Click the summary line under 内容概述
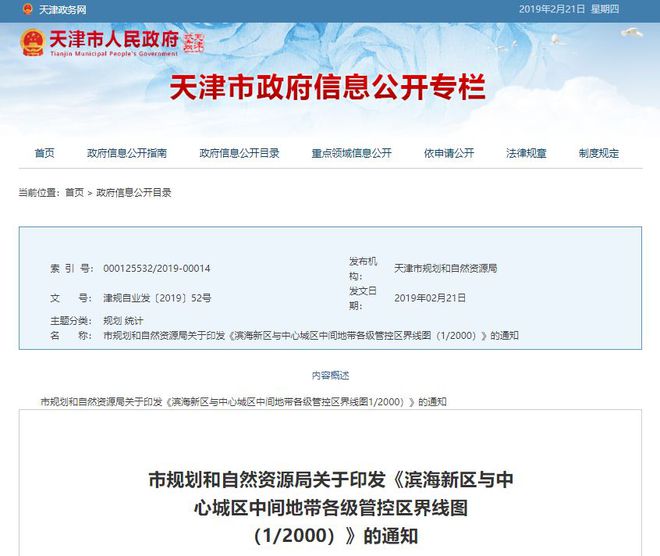 pyautogui.click(x=243, y=402)
